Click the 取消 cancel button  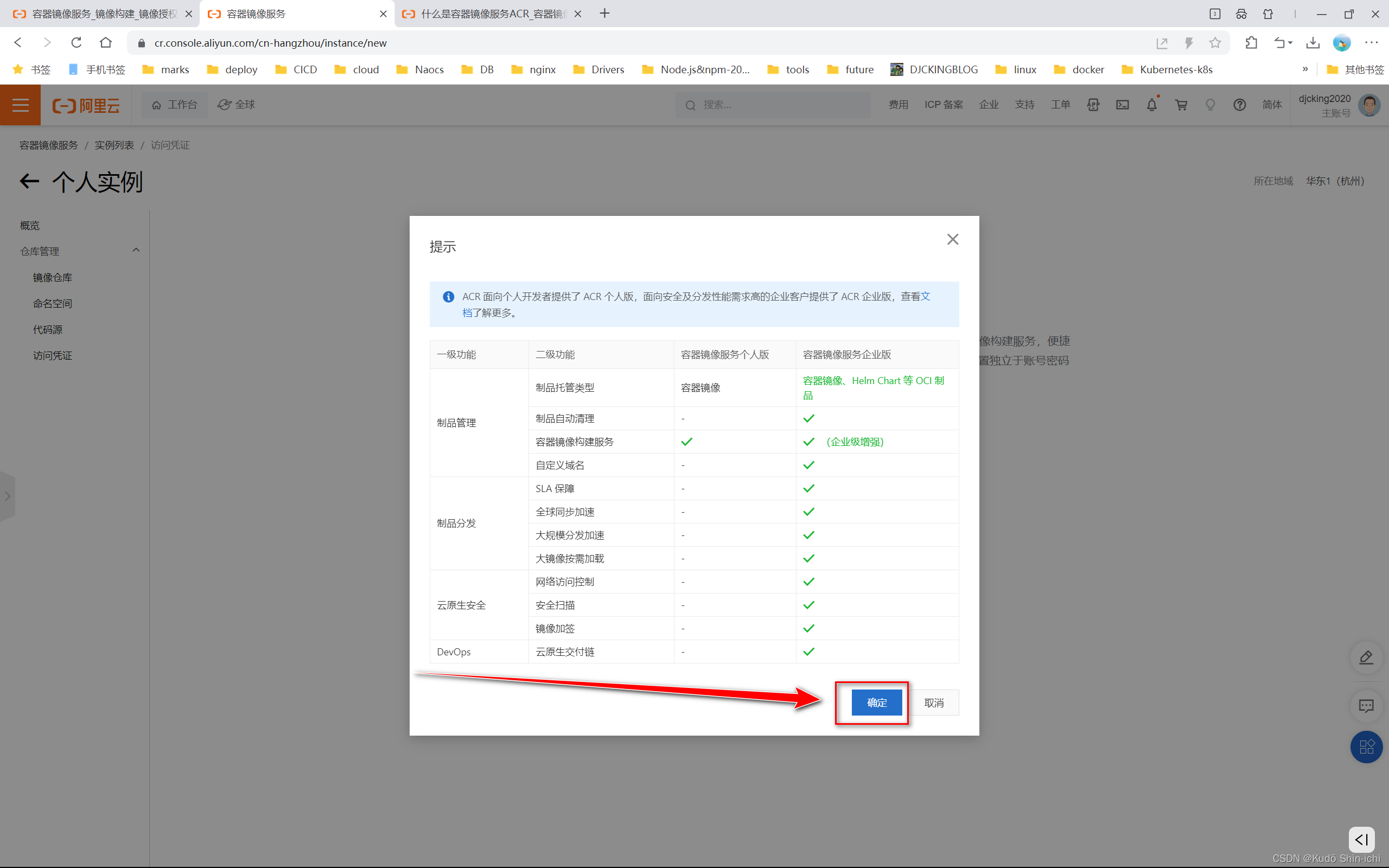933,702
